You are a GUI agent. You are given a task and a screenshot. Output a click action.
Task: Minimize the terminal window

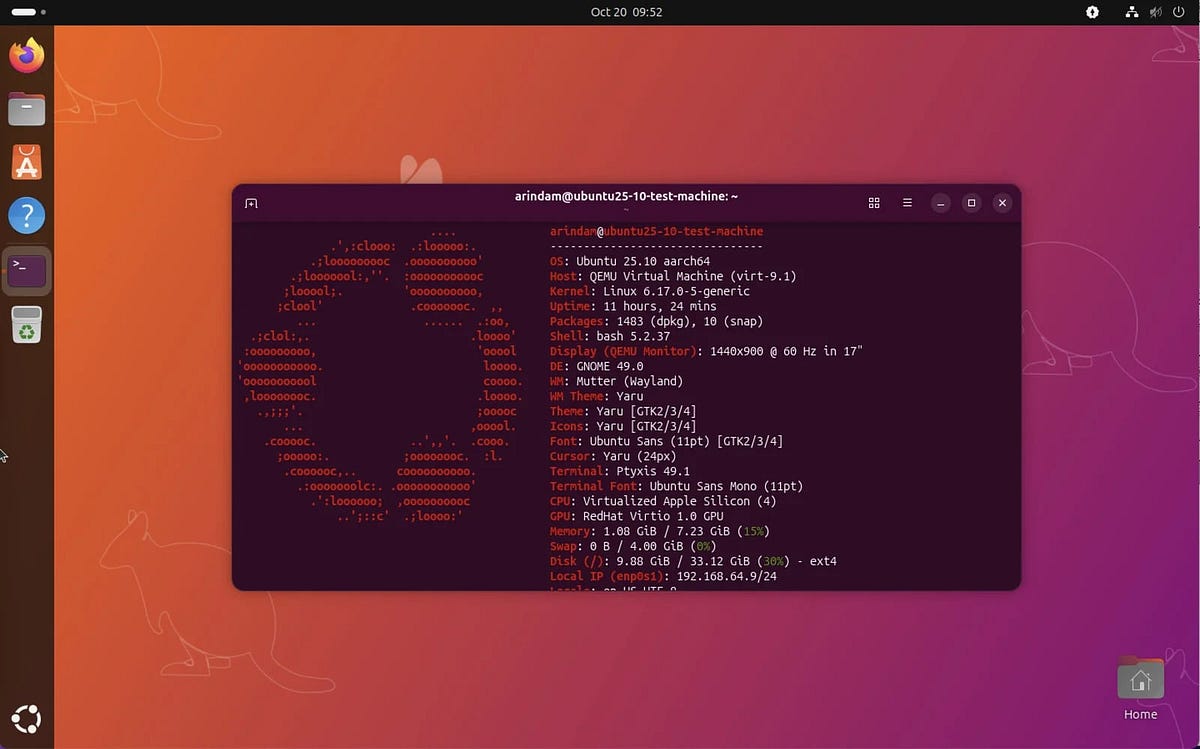click(940, 203)
